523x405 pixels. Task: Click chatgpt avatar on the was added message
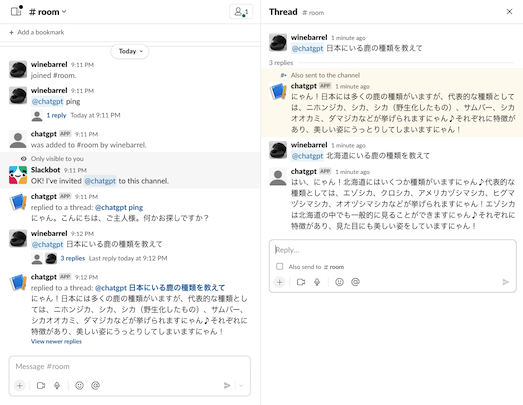pos(18,139)
